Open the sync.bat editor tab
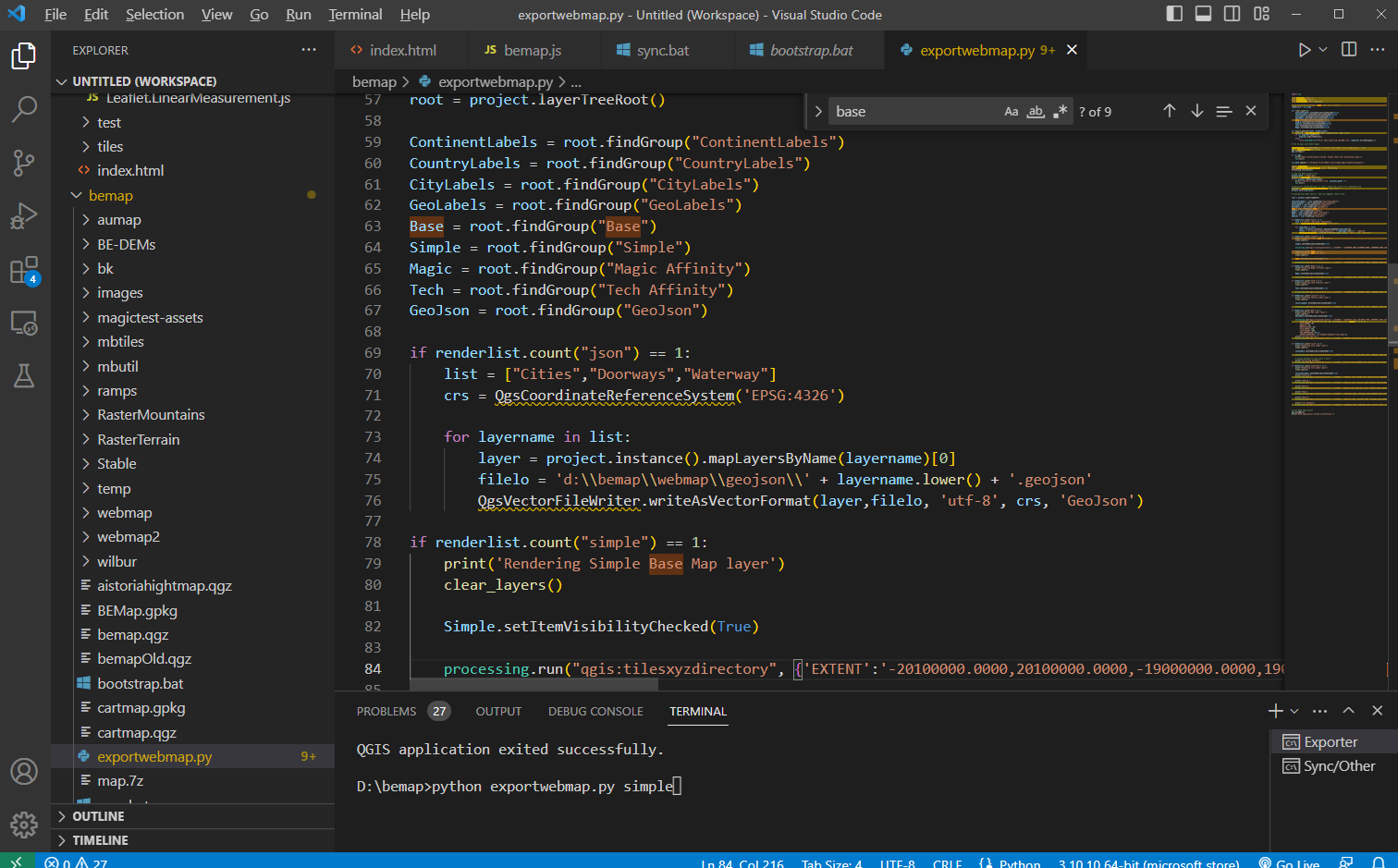Viewport: 1398px width, 868px height. click(663, 50)
